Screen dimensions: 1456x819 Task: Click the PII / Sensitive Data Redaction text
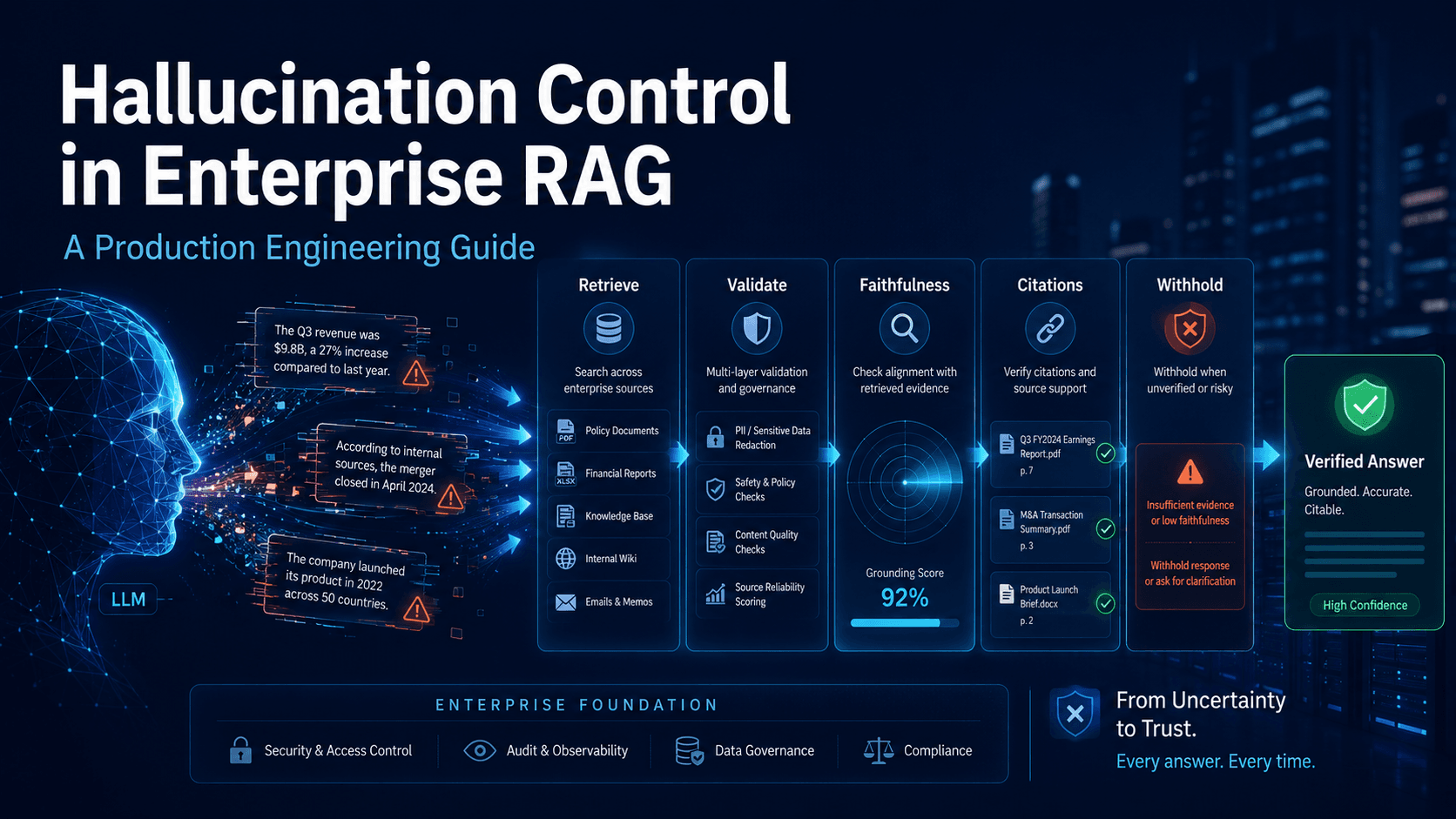click(x=772, y=438)
